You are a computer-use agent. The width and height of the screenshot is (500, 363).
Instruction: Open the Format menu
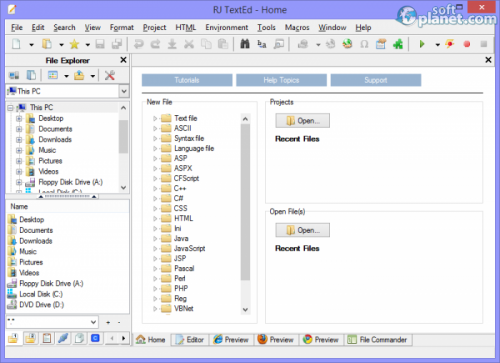click(122, 27)
